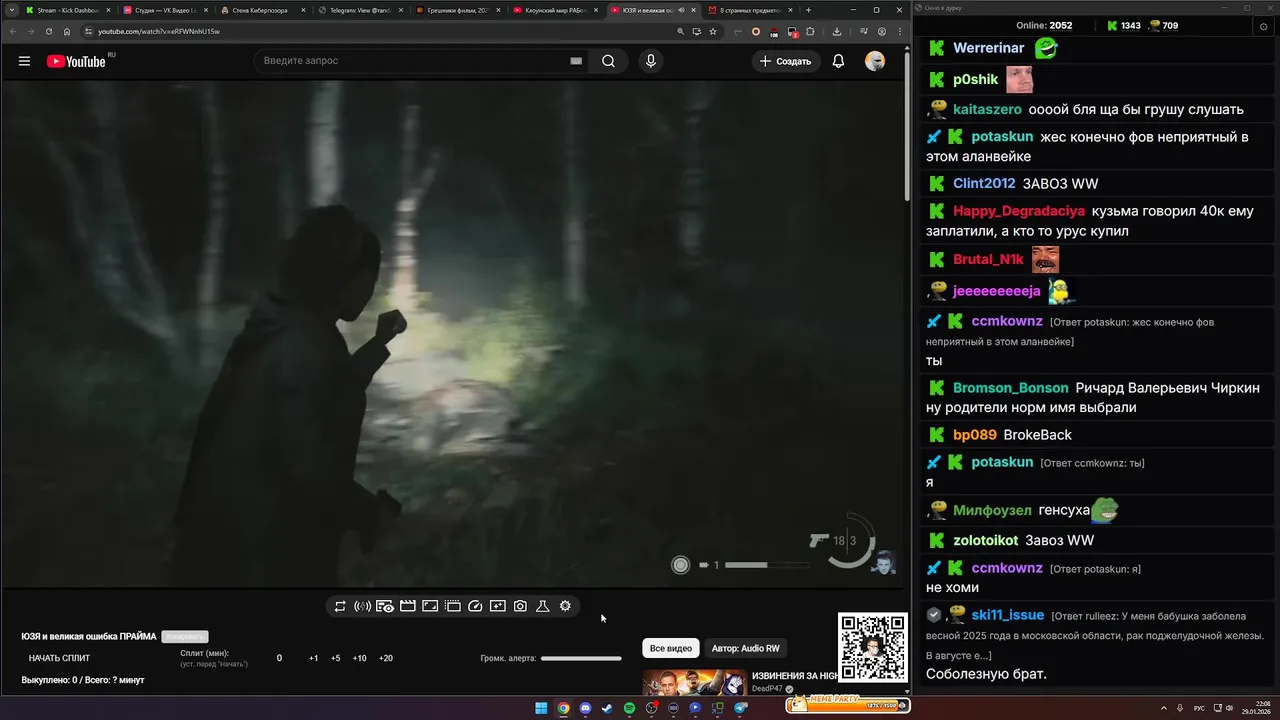Click the audio broadcast waves icon in video toolbar

tap(362, 606)
